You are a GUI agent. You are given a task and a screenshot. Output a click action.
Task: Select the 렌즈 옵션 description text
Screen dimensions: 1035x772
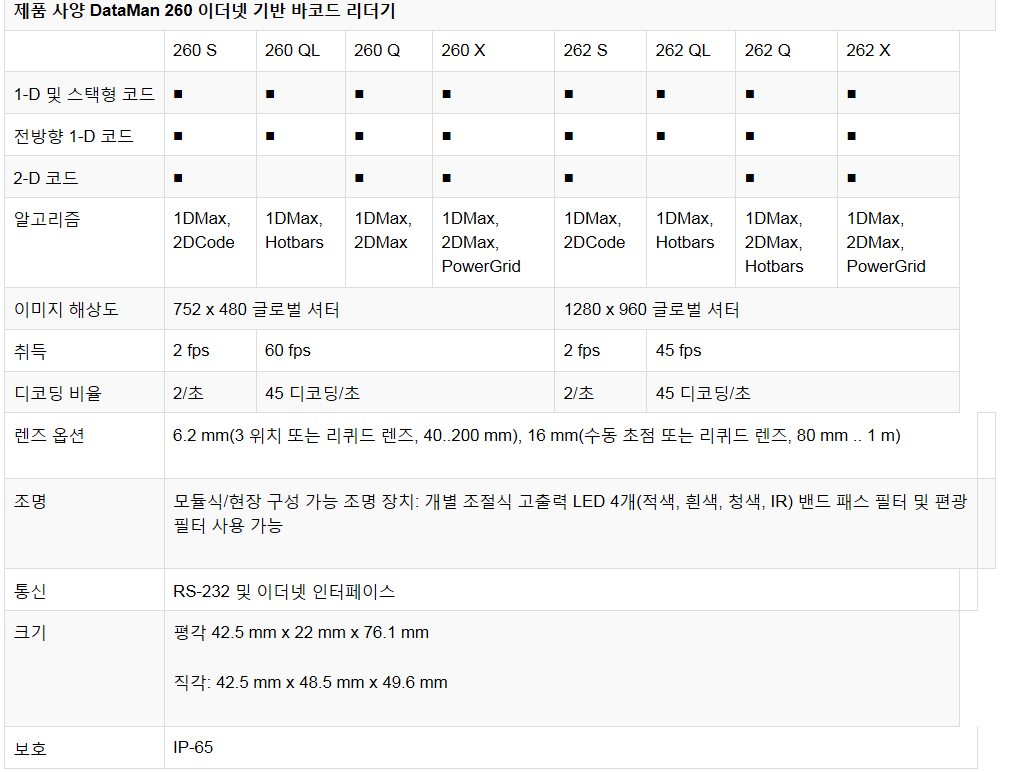click(536, 436)
